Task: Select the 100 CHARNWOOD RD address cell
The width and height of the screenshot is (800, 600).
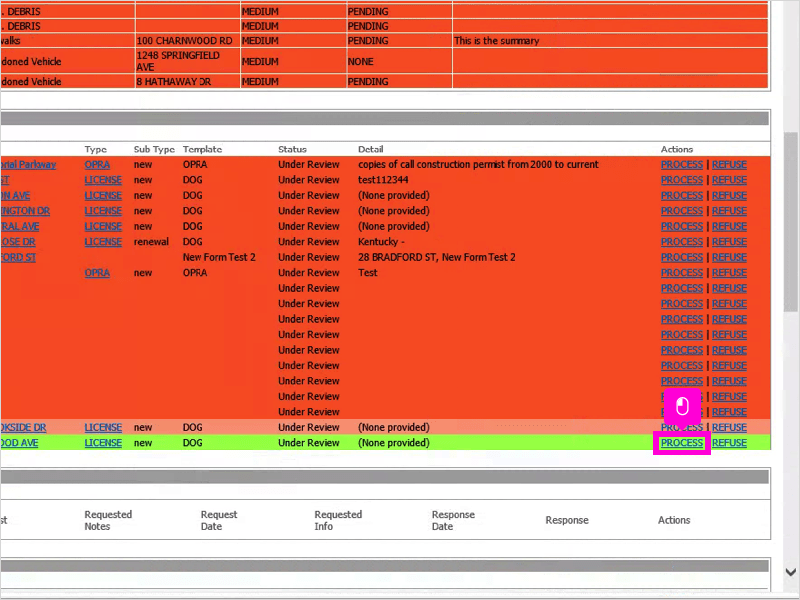Action: [188, 41]
